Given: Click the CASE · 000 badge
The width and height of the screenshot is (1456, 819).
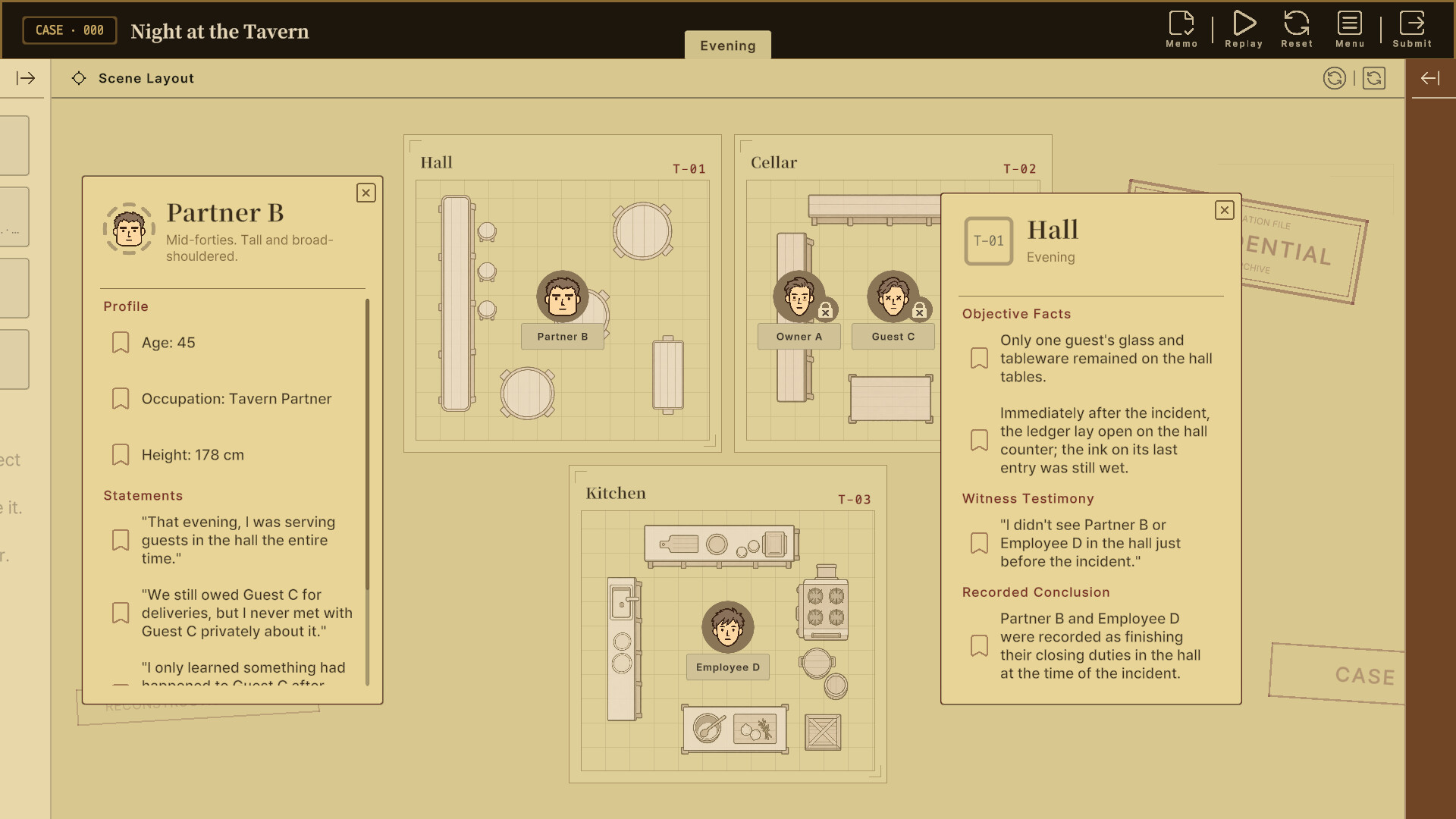Looking at the screenshot, I should point(70,30).
